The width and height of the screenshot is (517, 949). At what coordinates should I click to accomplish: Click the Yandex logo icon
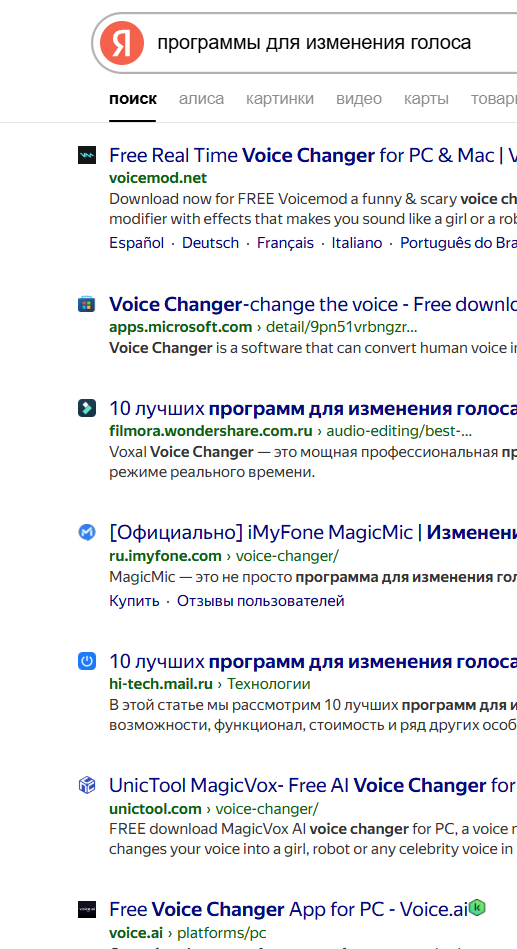pyautogui.click(x=122, y=43)
